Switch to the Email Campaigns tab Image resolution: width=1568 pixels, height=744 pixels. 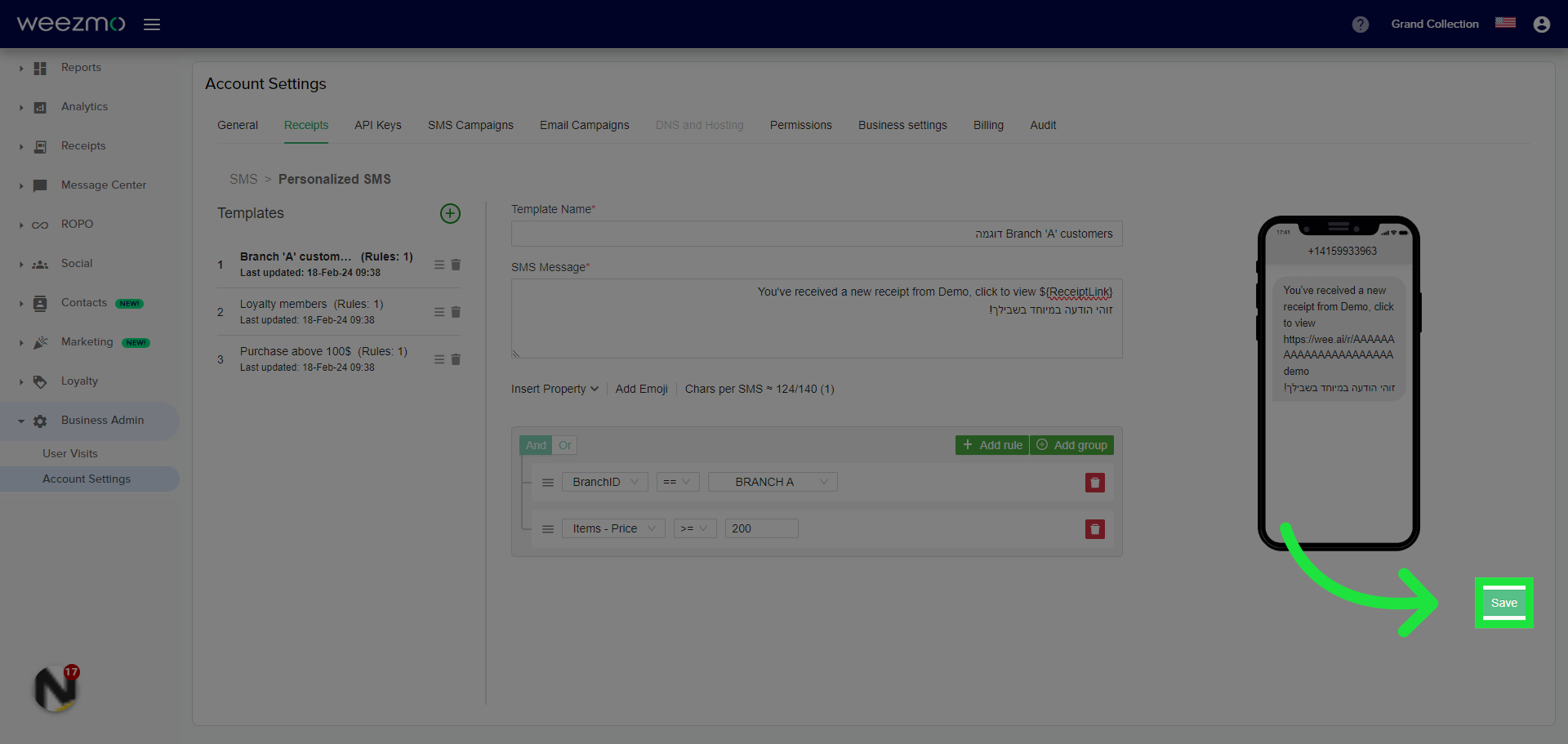coord(585,125)
